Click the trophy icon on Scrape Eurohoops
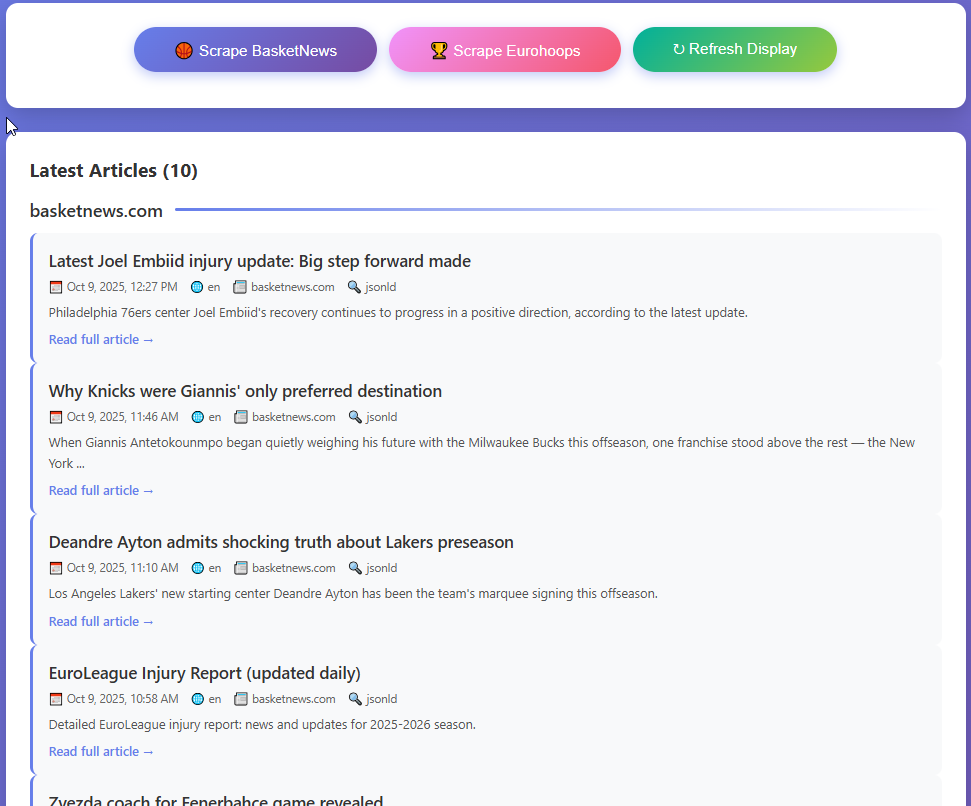Viewport: 971px width, 806px height. click(439, 51)
